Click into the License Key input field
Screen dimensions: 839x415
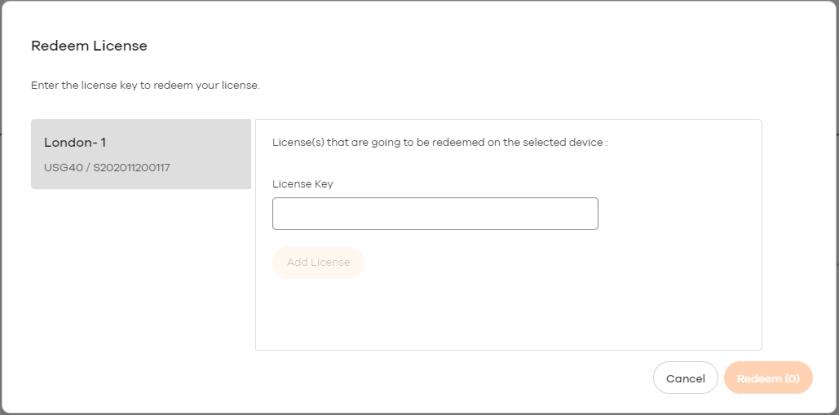(435, 213)
